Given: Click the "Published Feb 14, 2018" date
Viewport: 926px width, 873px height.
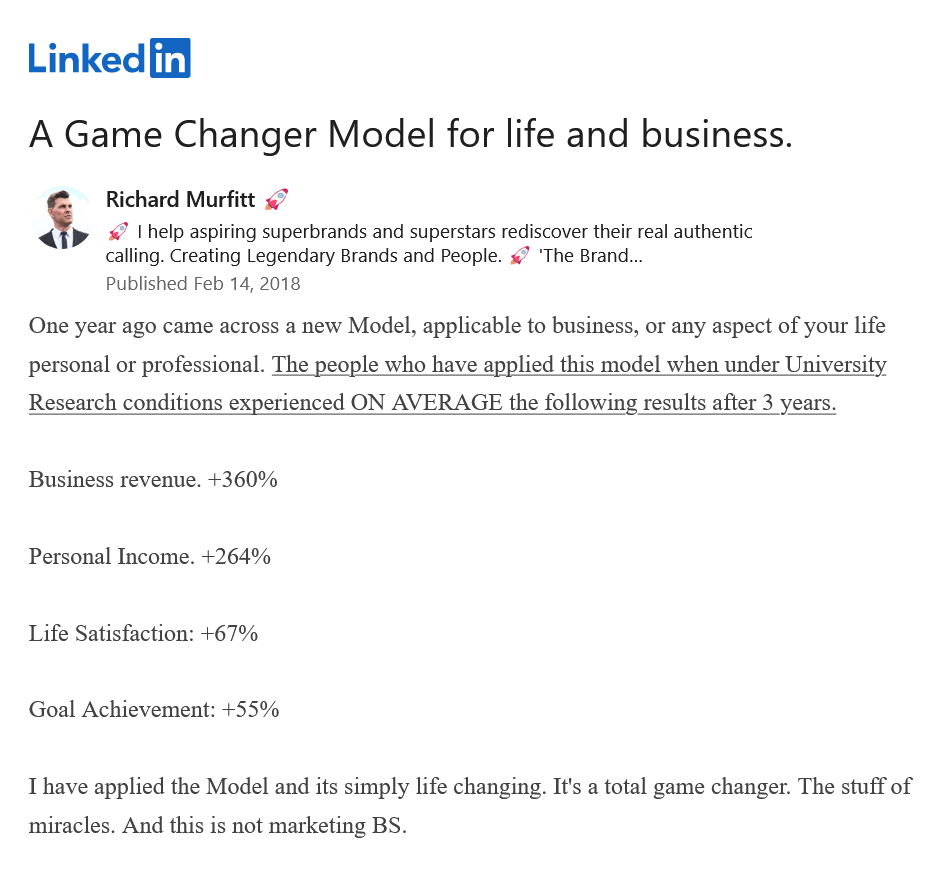Looking at the screenshot, I should 203,283.
